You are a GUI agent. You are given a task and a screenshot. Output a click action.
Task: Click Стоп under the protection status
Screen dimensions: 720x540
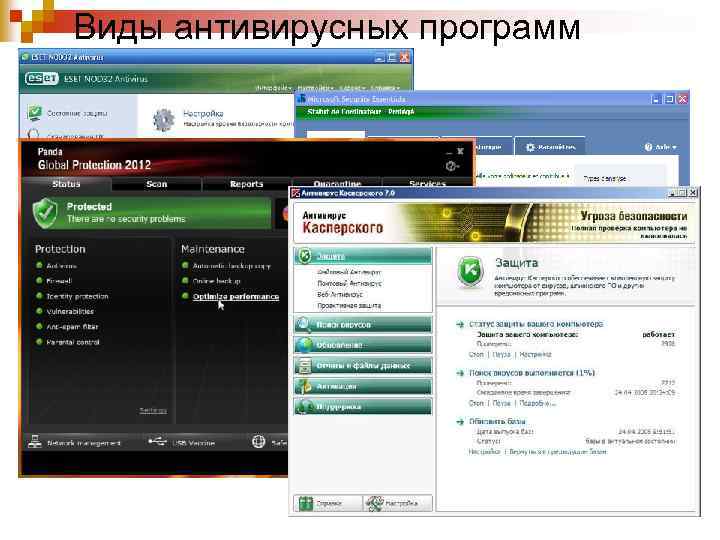(476, 355)
